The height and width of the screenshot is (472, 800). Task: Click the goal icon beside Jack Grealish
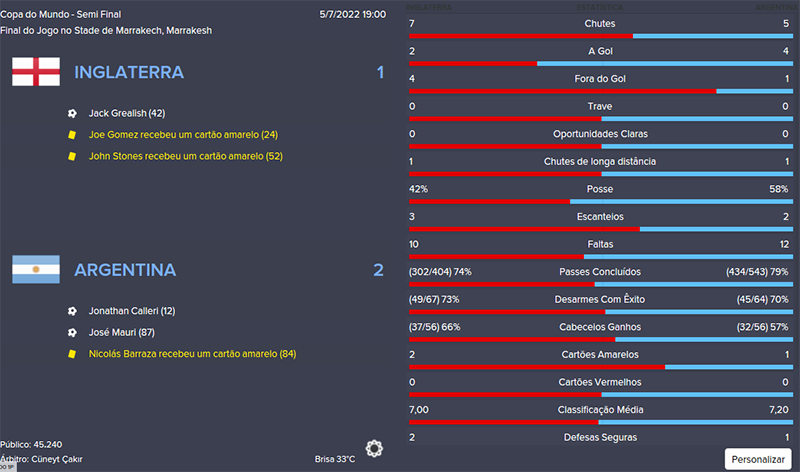(72, 114)
